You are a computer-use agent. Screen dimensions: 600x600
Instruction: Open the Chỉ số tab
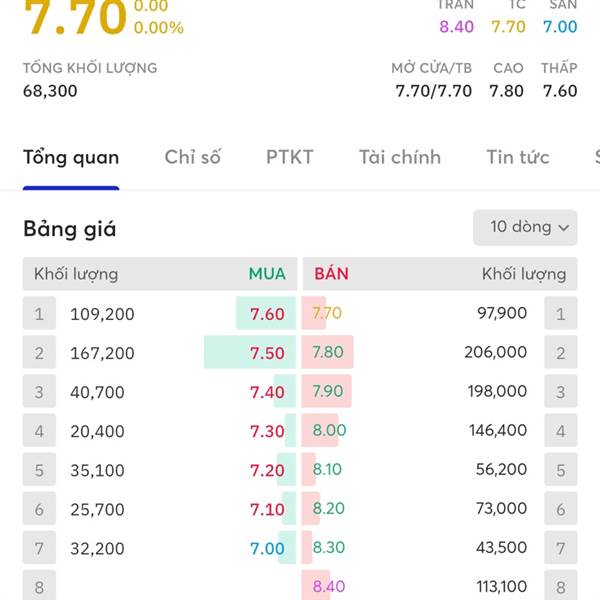tap(192, 157)
